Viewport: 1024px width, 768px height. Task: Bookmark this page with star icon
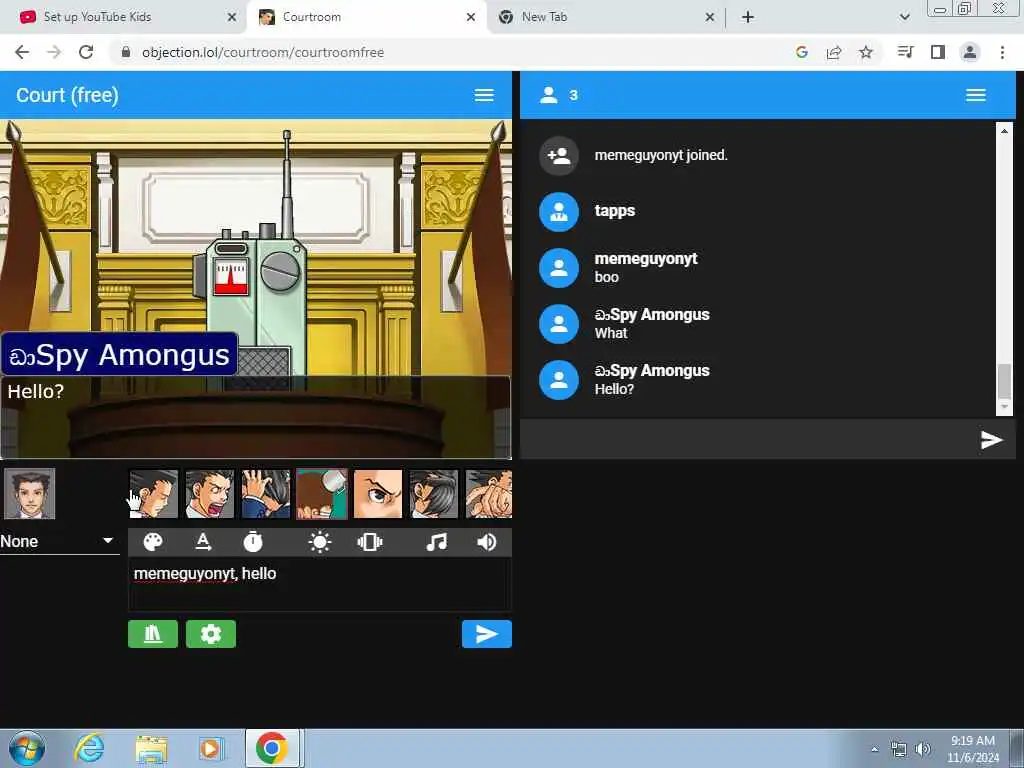[866, 52]
